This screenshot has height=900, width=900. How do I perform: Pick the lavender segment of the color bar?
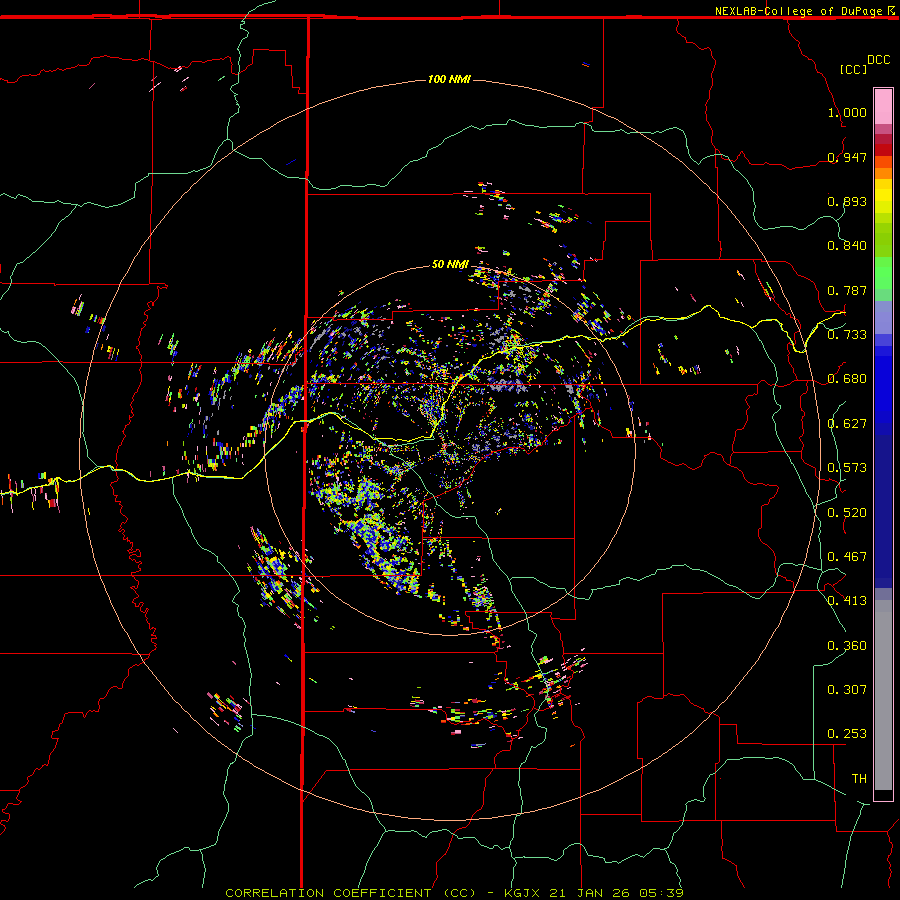point(883,317)
